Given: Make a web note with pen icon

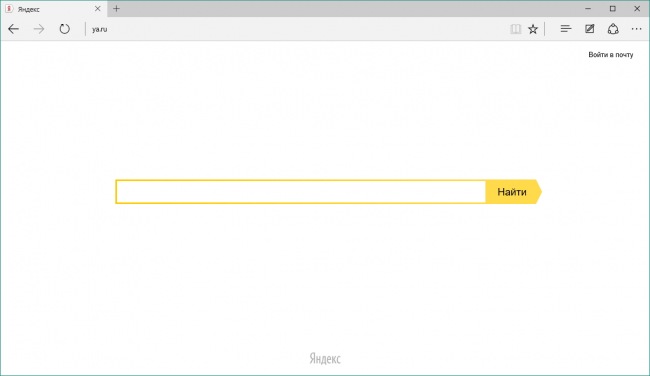Looking at the screenshot, I should coord(589,29).
